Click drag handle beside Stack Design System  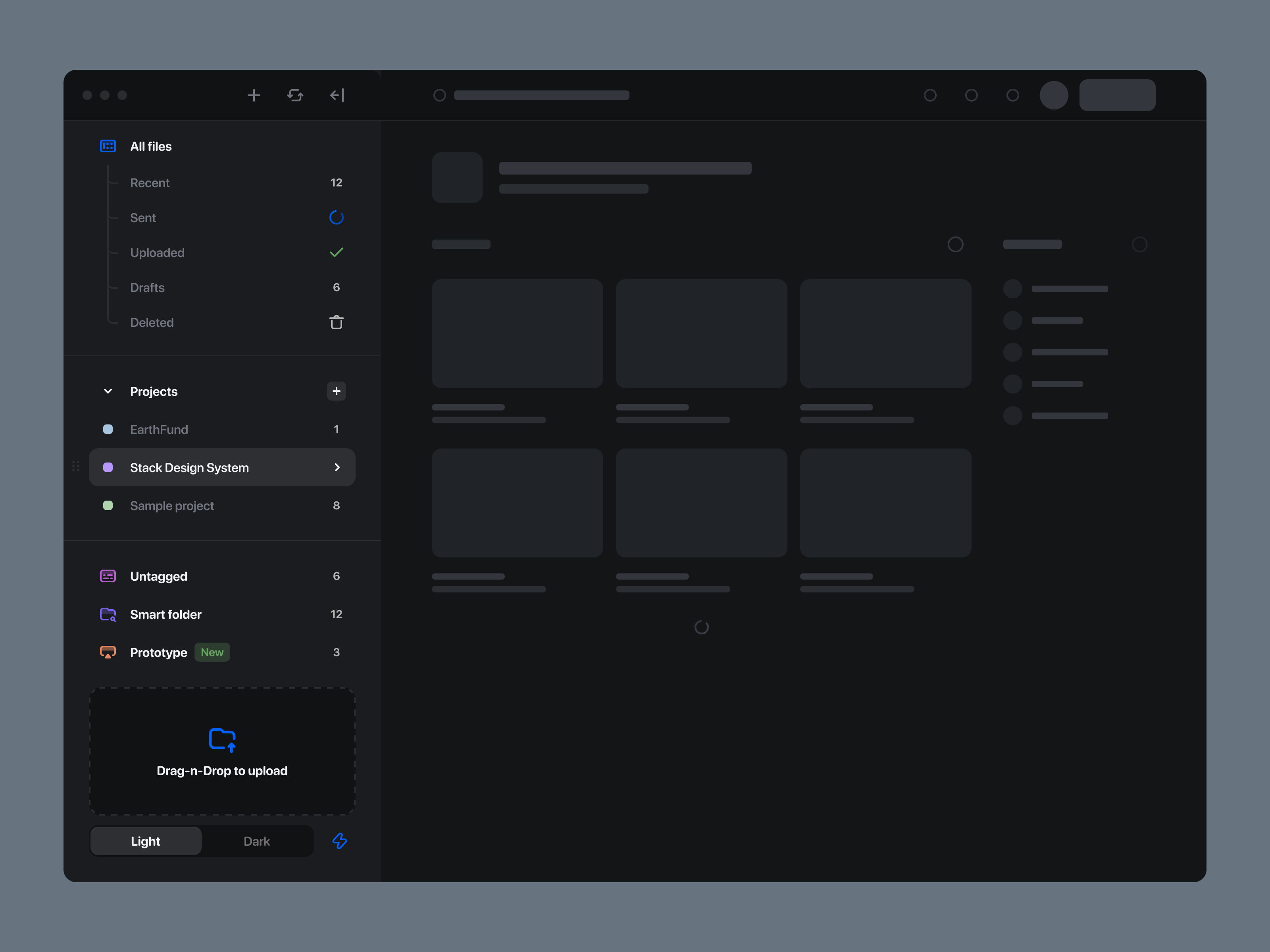click(x=76, y=466)
